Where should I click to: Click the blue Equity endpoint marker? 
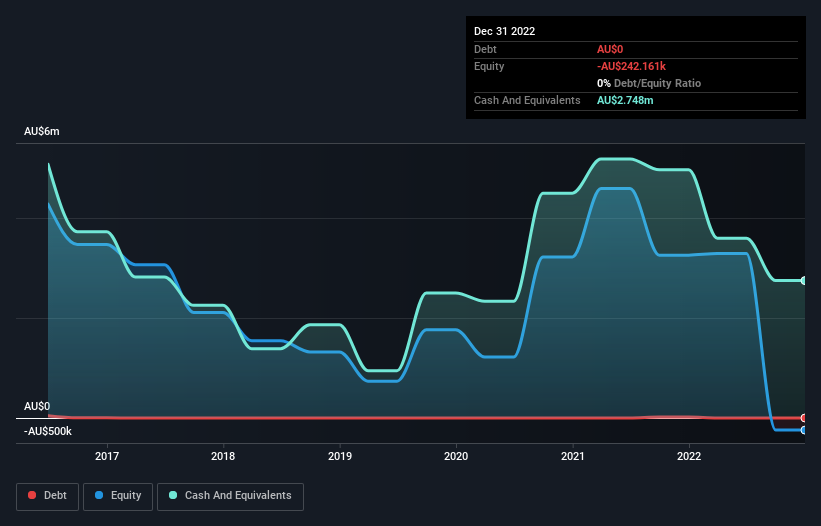(x=803, y=430)
